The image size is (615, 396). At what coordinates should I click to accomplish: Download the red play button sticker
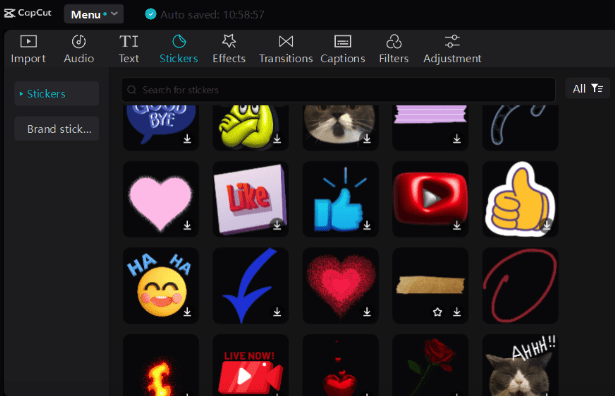coord(457,225)
